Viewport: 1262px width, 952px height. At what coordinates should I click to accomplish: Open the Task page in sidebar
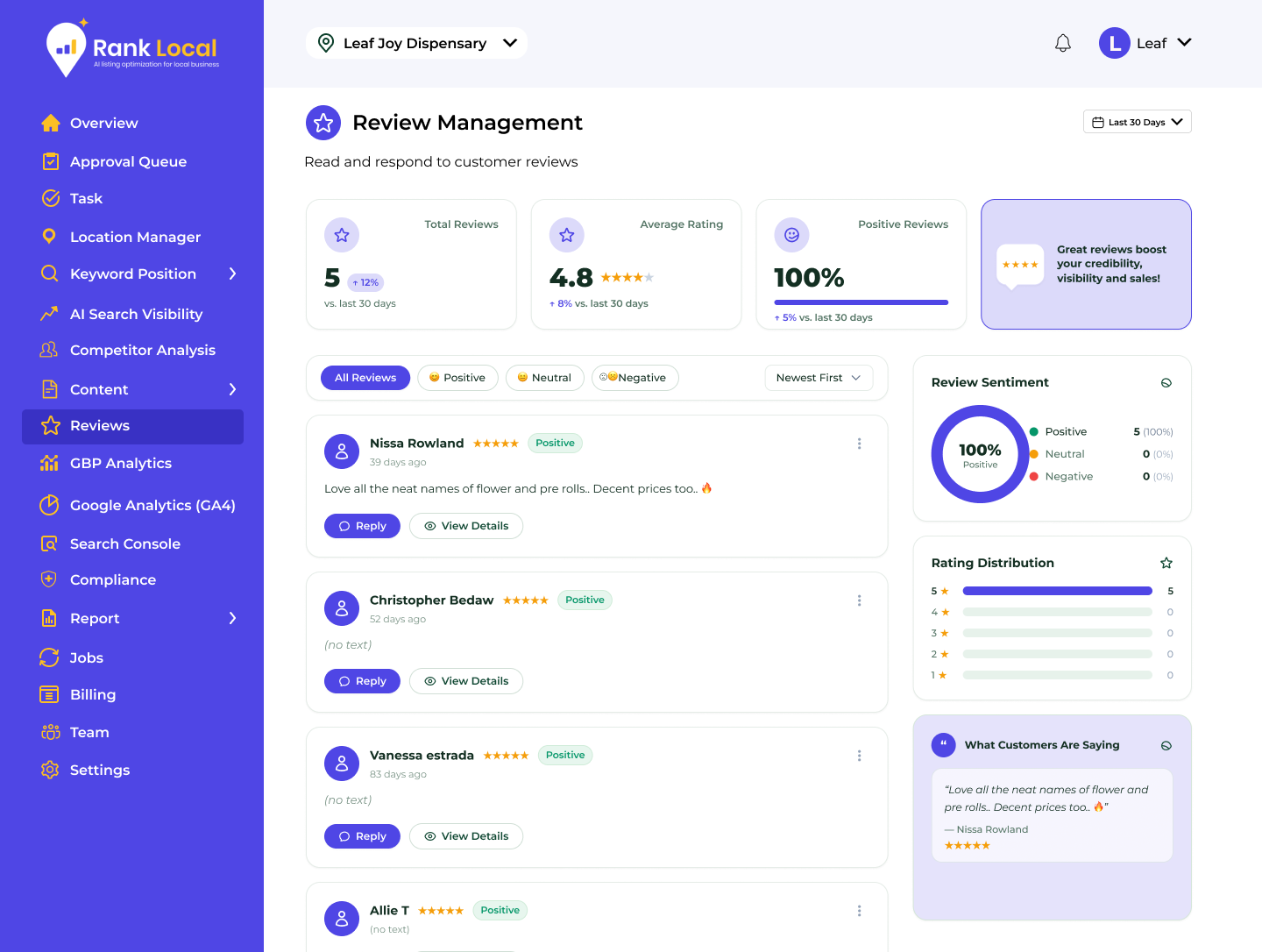[x=86, y=198]
